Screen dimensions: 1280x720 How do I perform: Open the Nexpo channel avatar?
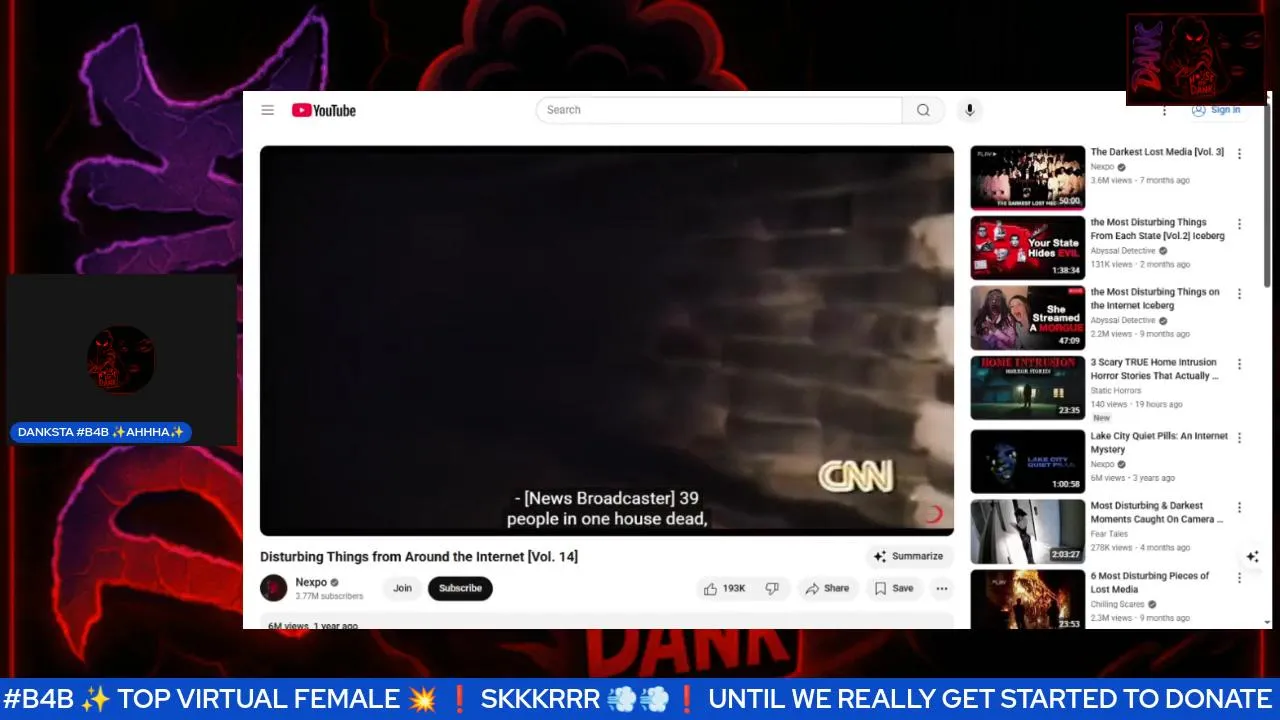coord(273,588)
